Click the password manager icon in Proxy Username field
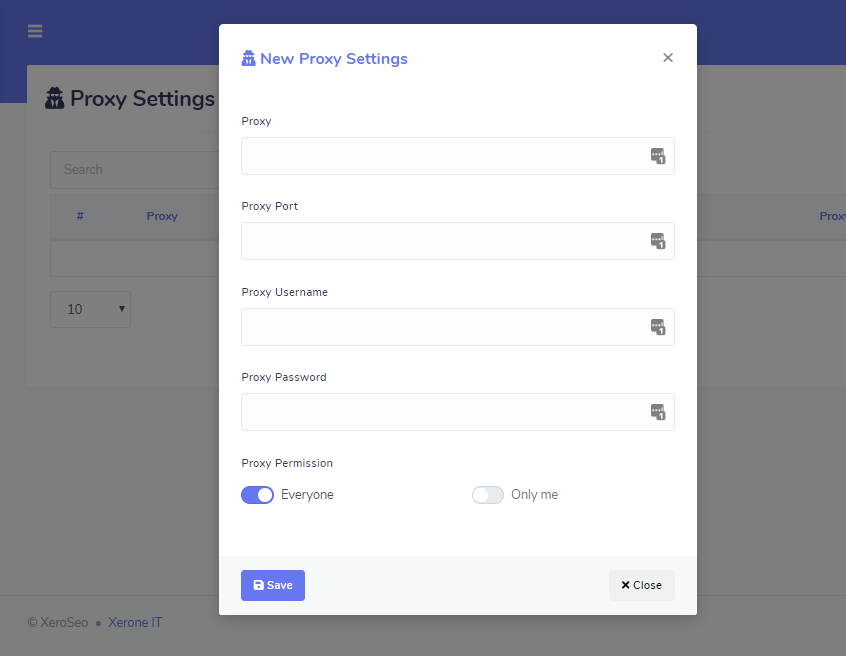The height and width of the screenshot is (656, 846). coord(657,327)
